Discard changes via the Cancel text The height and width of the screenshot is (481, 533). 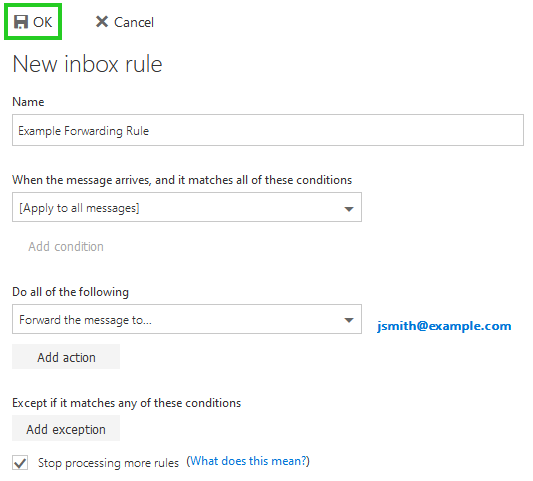(x=134, y=22)
